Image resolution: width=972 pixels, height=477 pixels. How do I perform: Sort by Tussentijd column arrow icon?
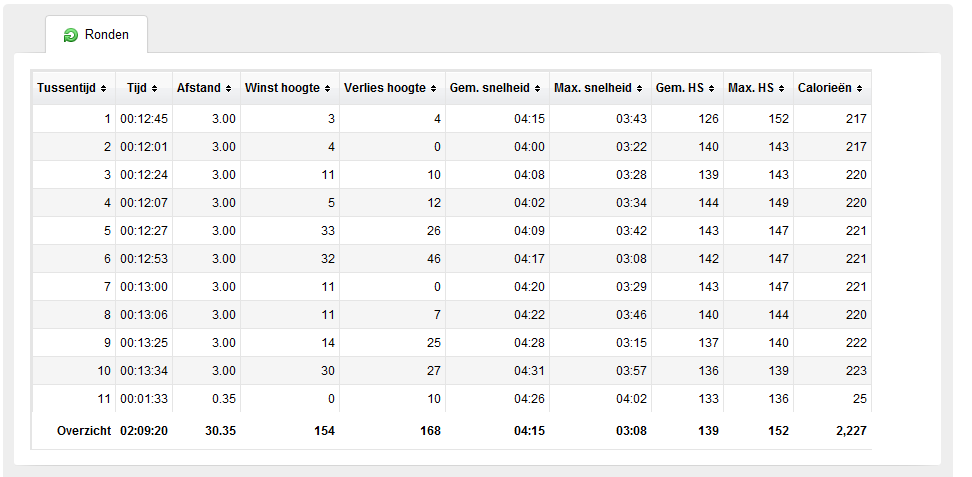coord(103,89)
